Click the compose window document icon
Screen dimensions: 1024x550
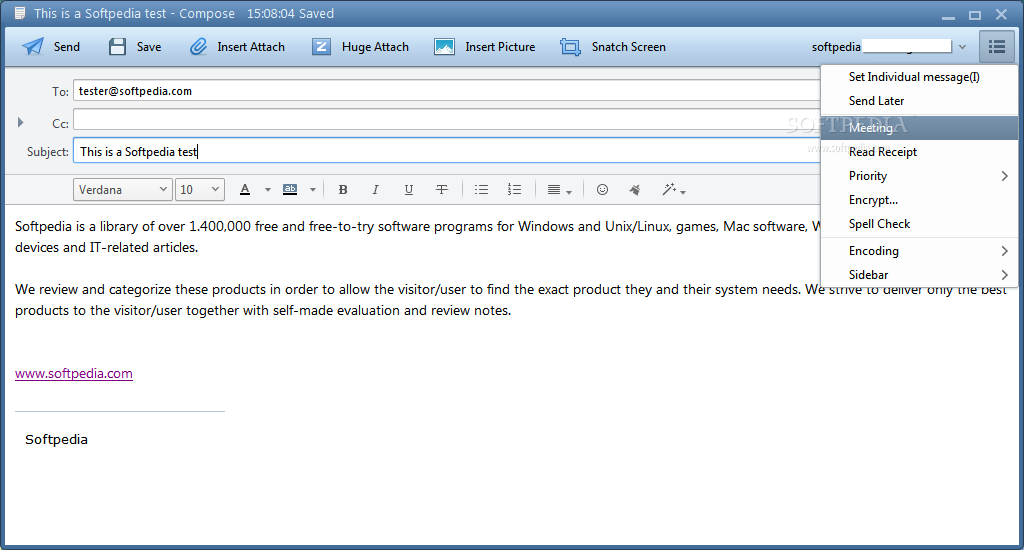20,13
